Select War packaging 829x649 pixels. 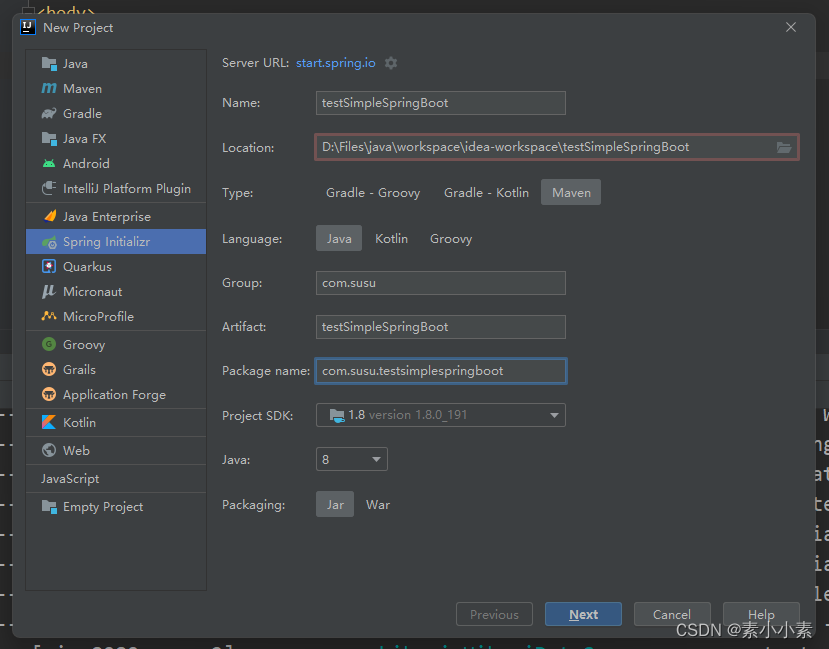pos(378,504)
